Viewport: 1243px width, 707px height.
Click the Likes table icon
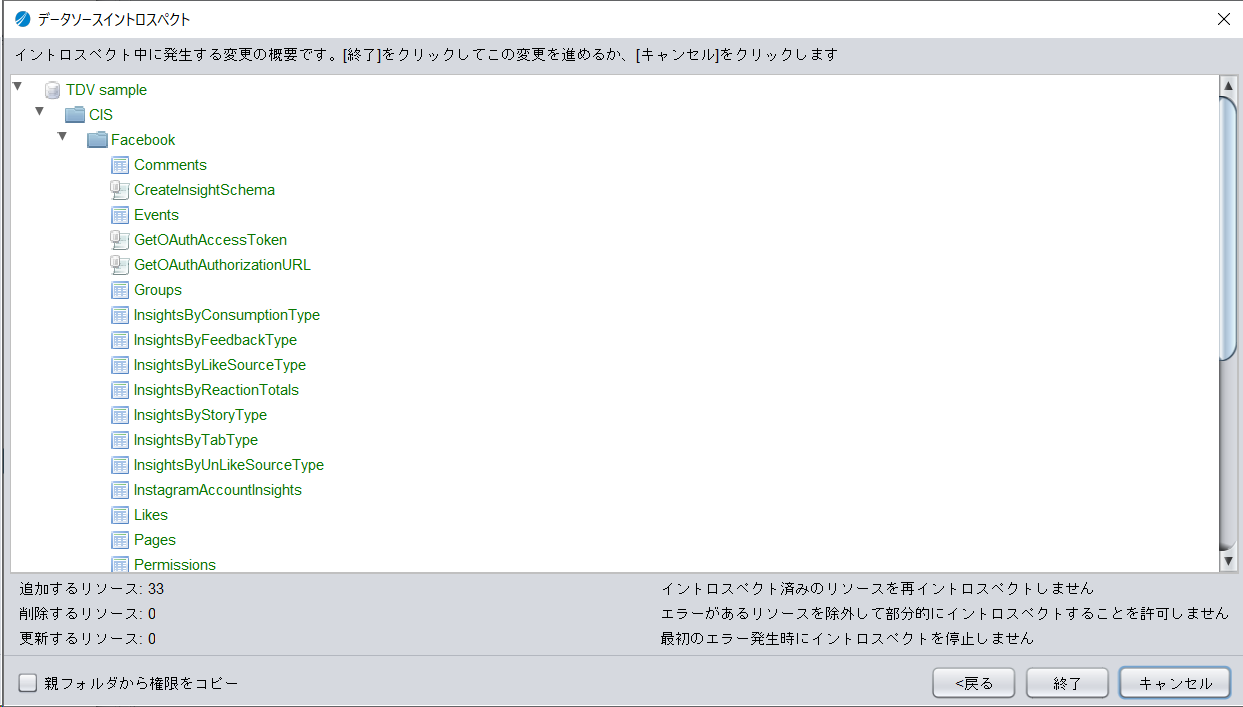pos(120,515)
